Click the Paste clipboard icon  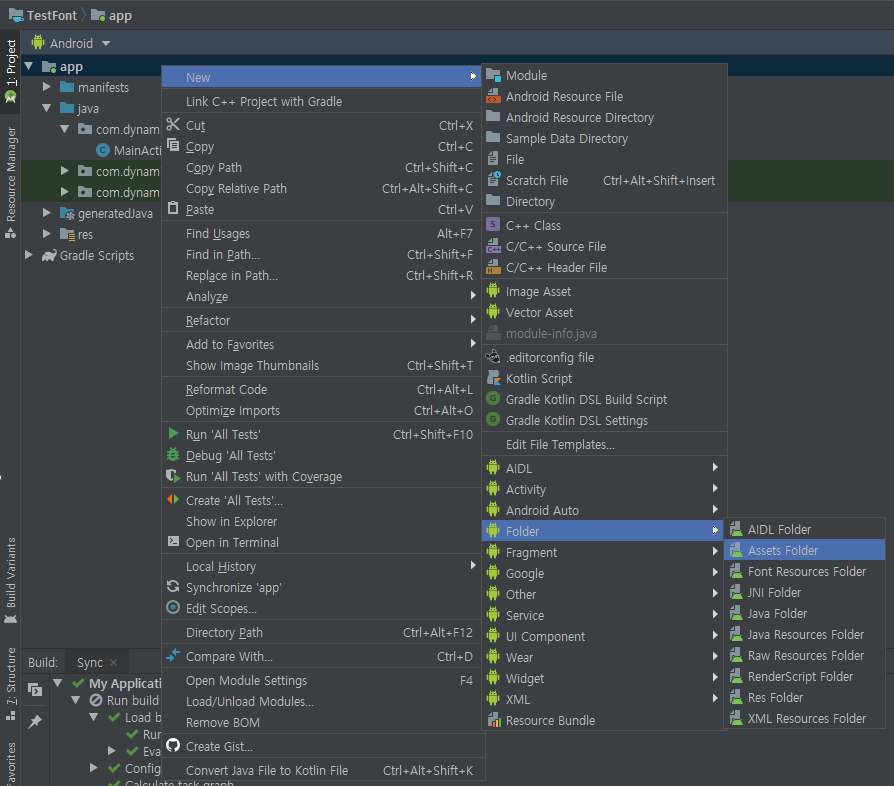pos(173,208)
